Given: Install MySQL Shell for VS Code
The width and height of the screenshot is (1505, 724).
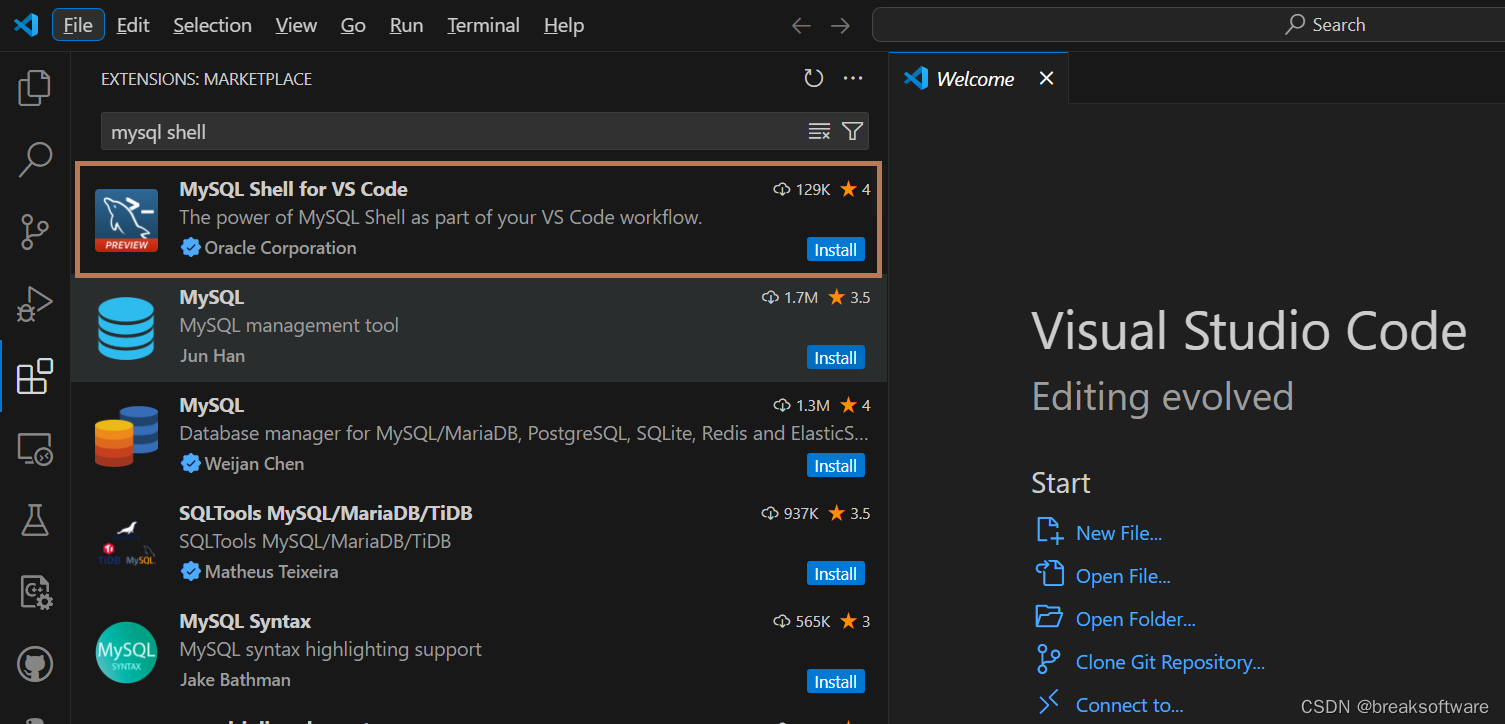Looking at the screenshot, I should (x=835, y=250).
